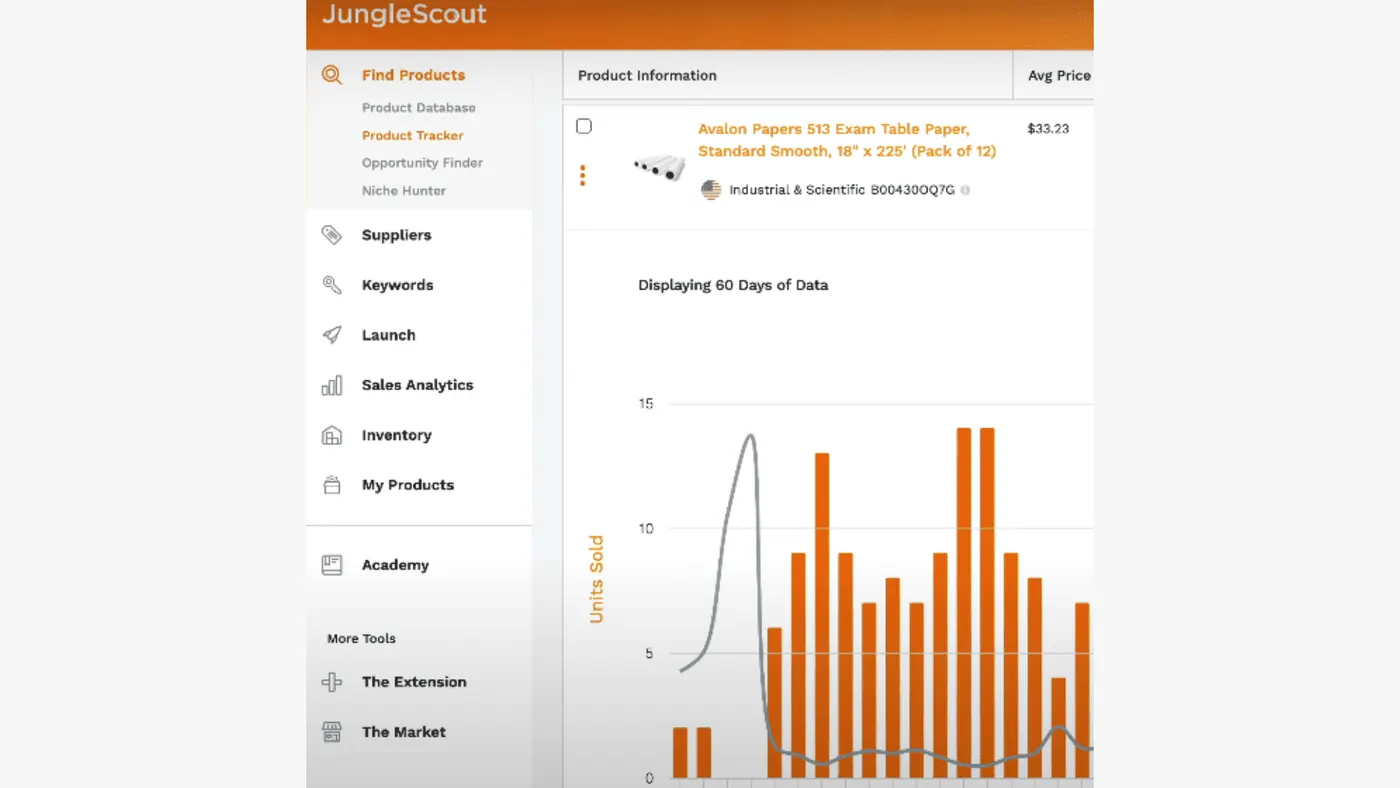Open Product Database
This screenshot has height=788, width=1400.
coord(419,107)
